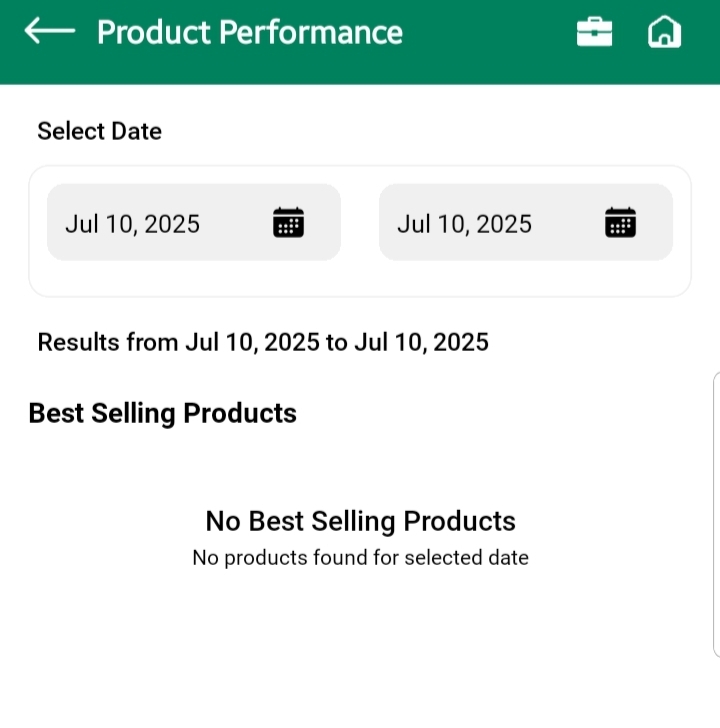720x728 pixels.
Task: Open the end date calendar icon
Action: (x=621, y=222)
